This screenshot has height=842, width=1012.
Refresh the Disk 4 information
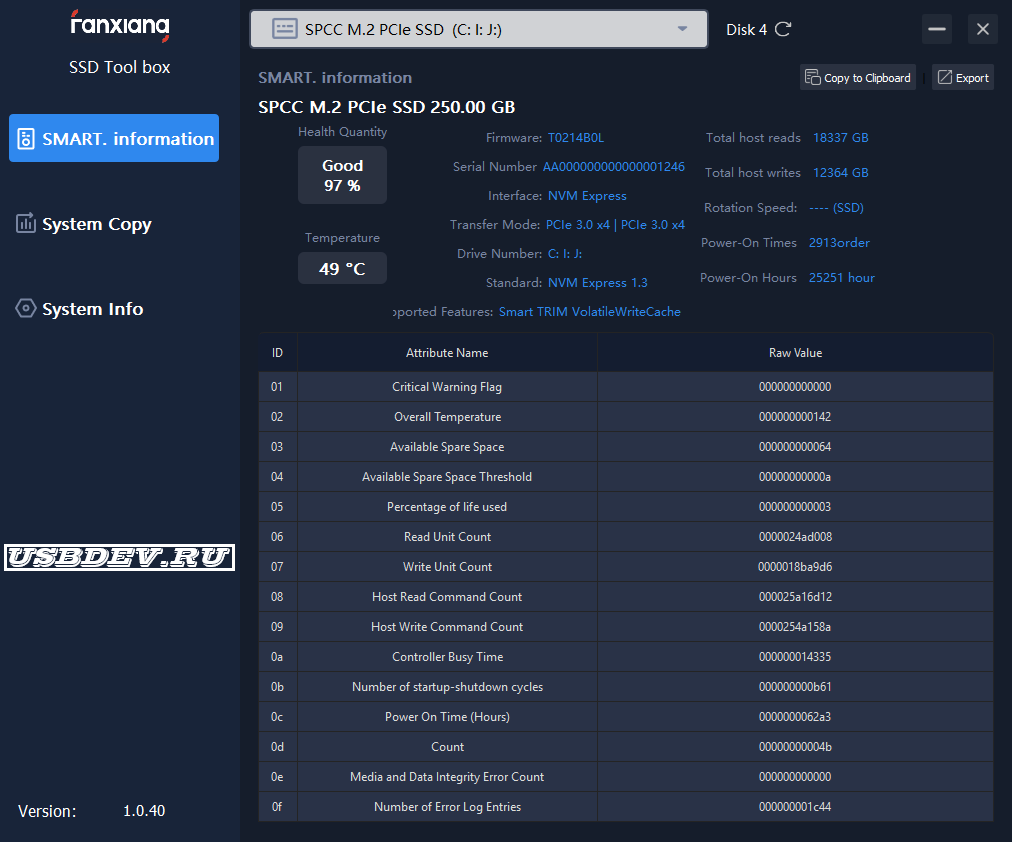783,29
